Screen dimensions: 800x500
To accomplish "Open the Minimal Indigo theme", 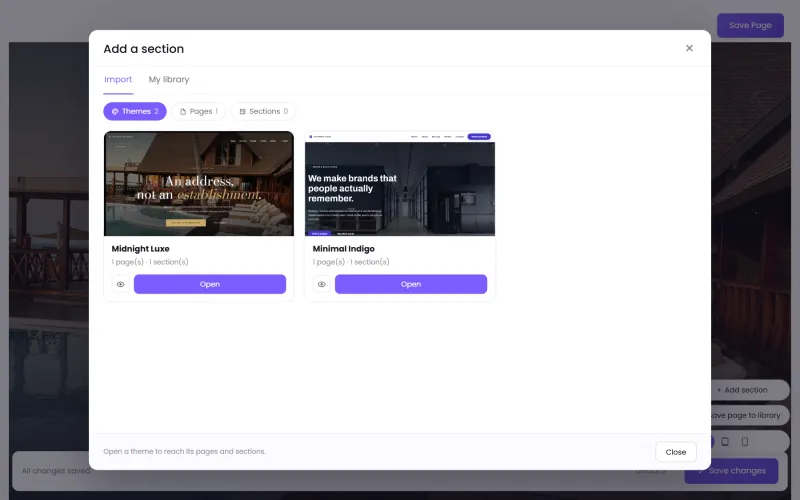I will pos(411,284).
